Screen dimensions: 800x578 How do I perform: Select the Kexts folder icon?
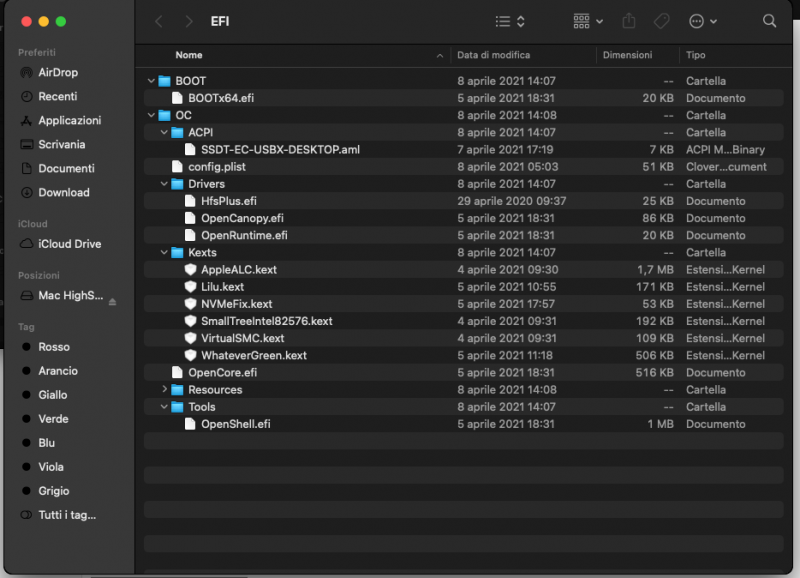point(177,253)
